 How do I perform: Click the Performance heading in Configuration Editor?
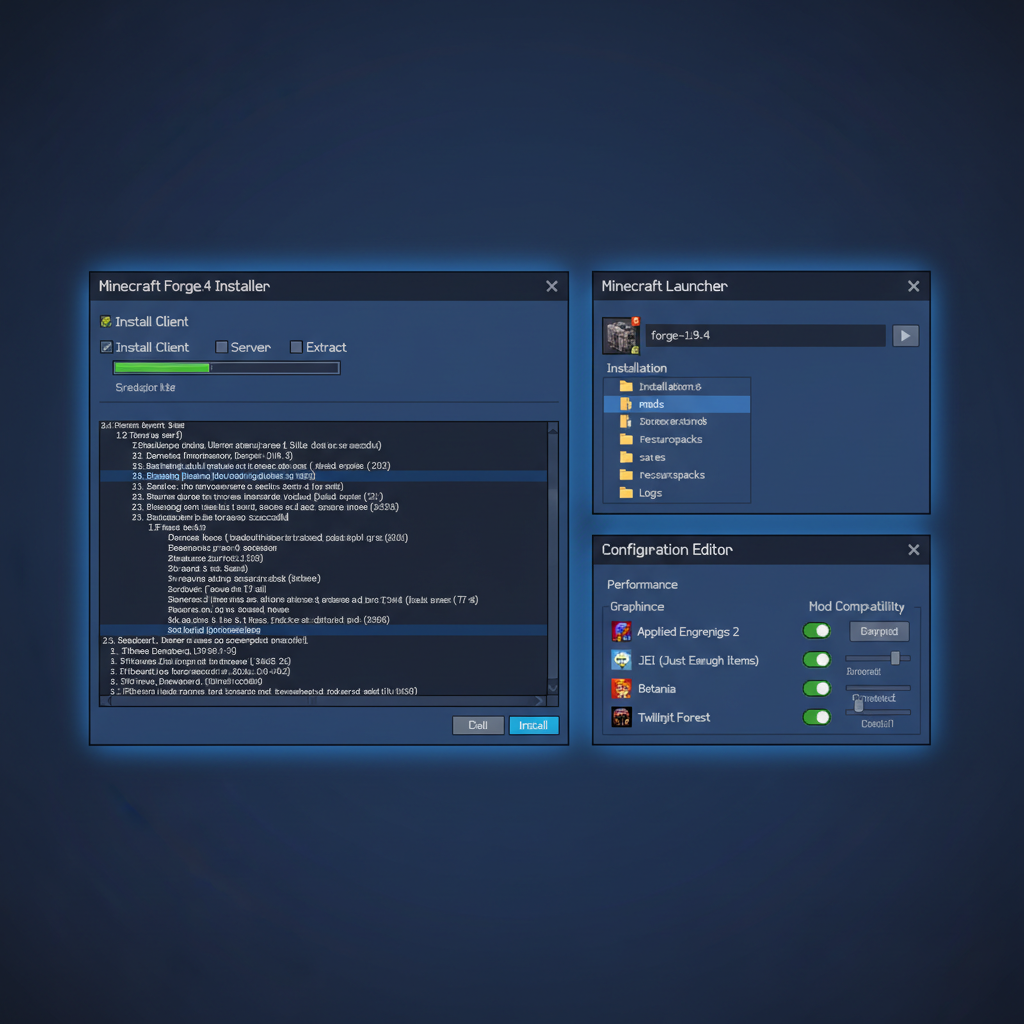[642, 584]
